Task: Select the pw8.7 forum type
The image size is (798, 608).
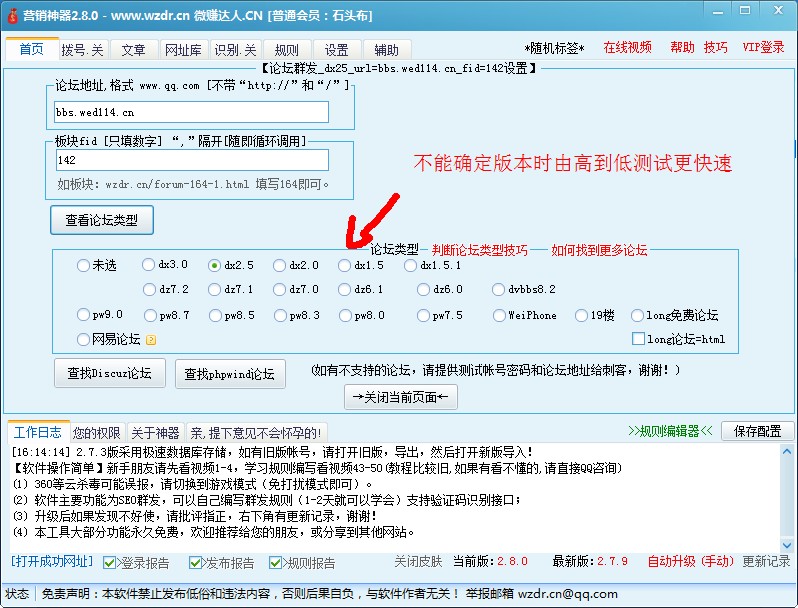Action: point(167,315)
